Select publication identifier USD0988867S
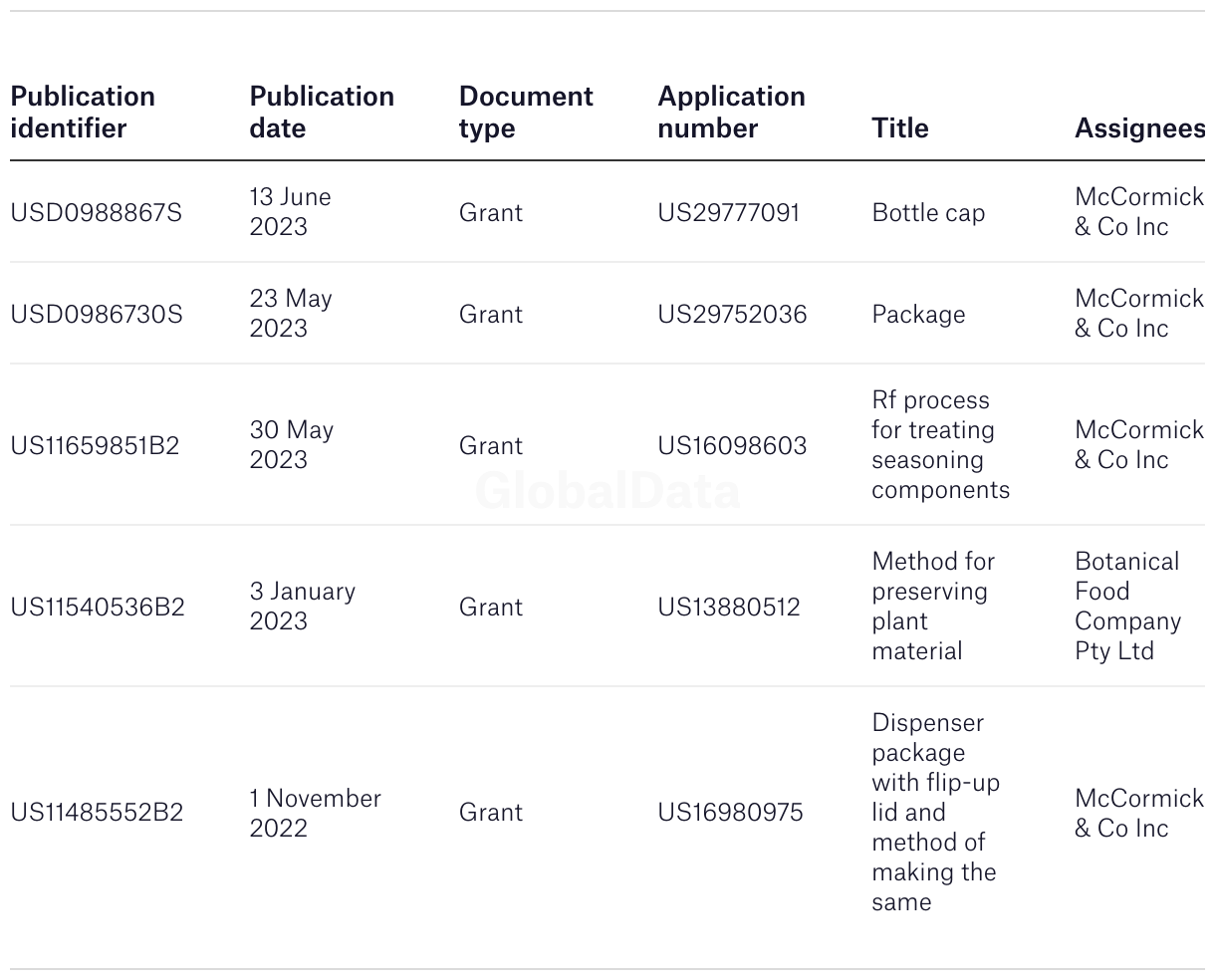 (x=97, y=213)
